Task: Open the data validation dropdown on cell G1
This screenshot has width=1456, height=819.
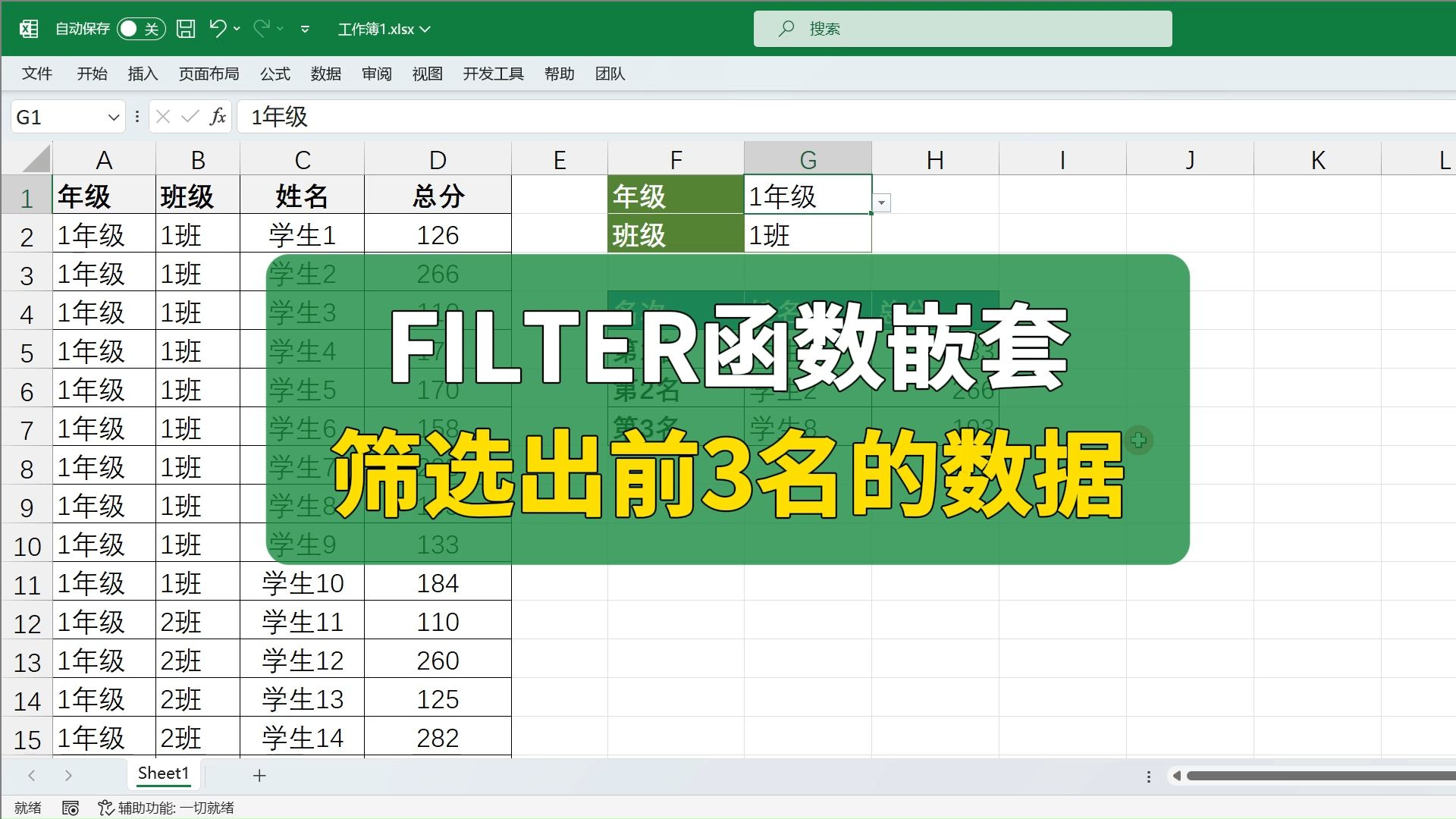Action: click(881, 203)
